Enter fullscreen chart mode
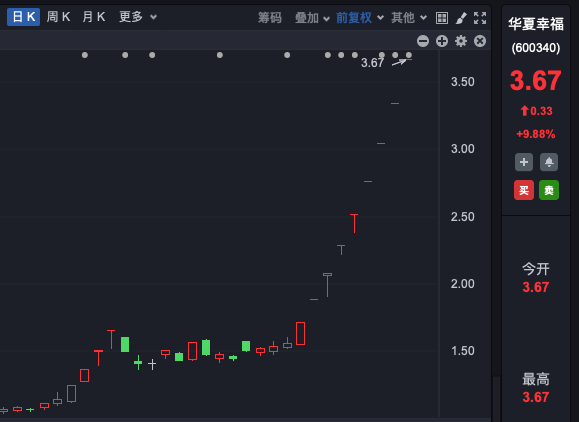 click(x=480, y=18)
